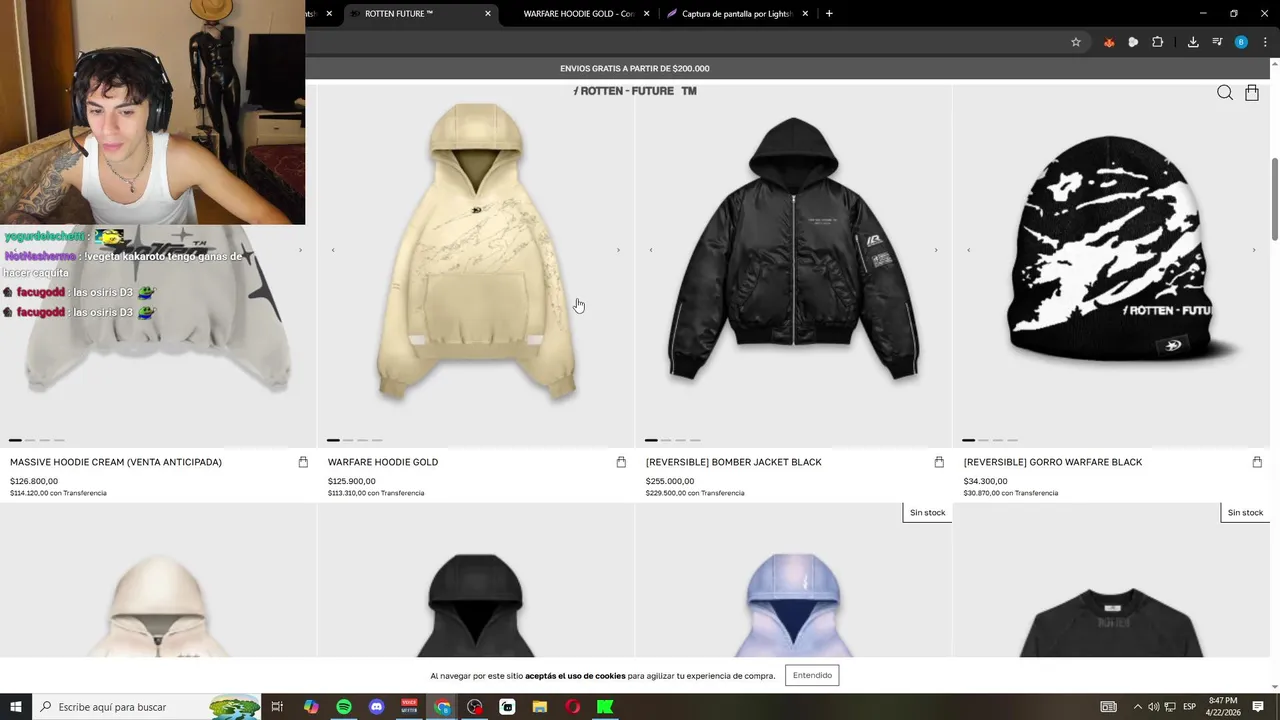Previous image arrow on Warfare Hoodie Gold
This screenshot has height=720, width=1280.
click(x=333, y=250)
